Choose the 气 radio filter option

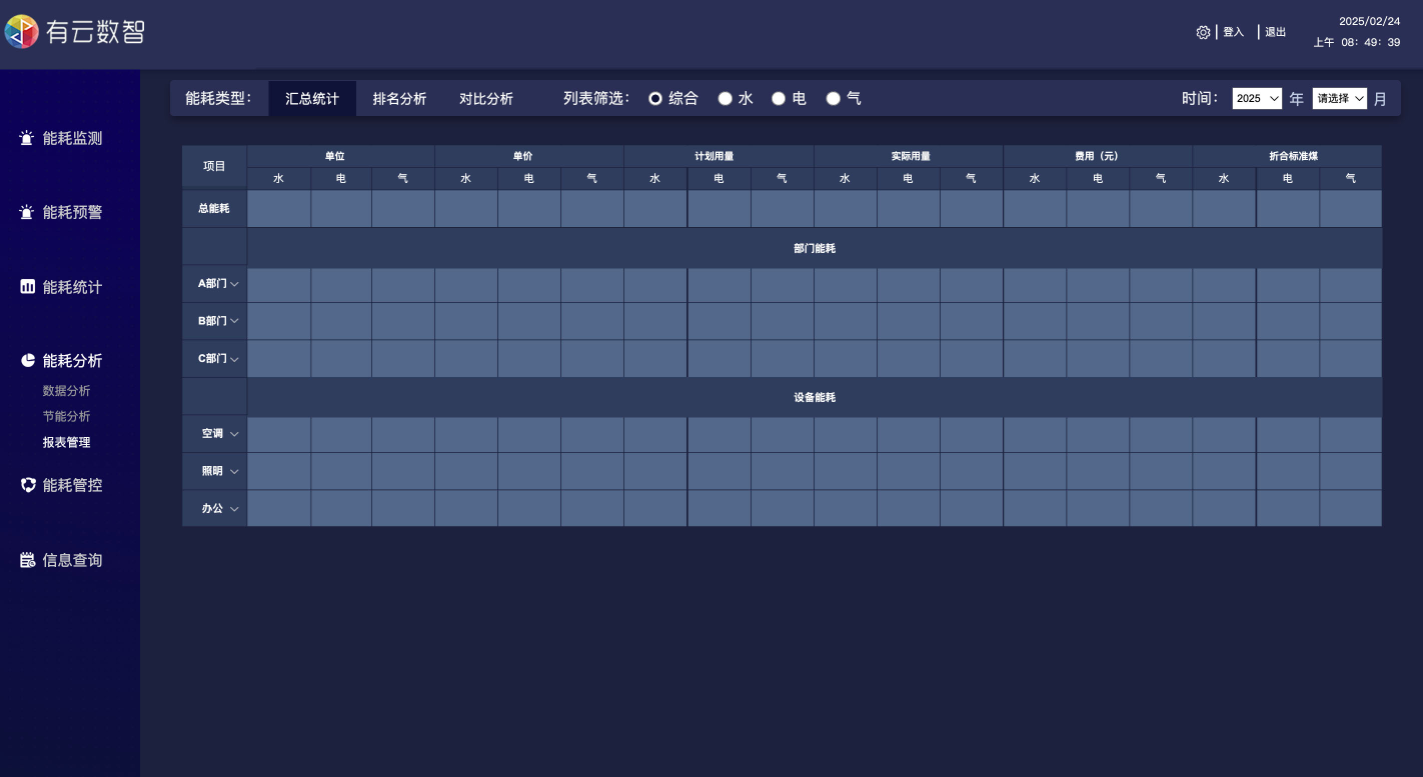coord(833,99)
